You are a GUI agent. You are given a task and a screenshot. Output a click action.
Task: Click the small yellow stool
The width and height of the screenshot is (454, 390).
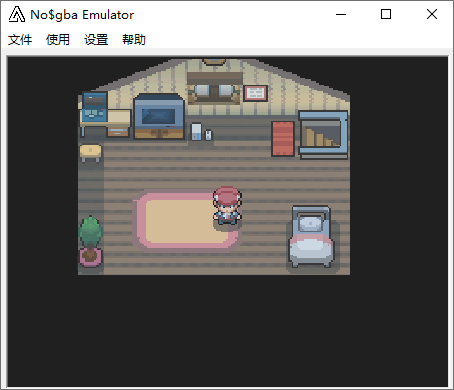coord(90,153)
